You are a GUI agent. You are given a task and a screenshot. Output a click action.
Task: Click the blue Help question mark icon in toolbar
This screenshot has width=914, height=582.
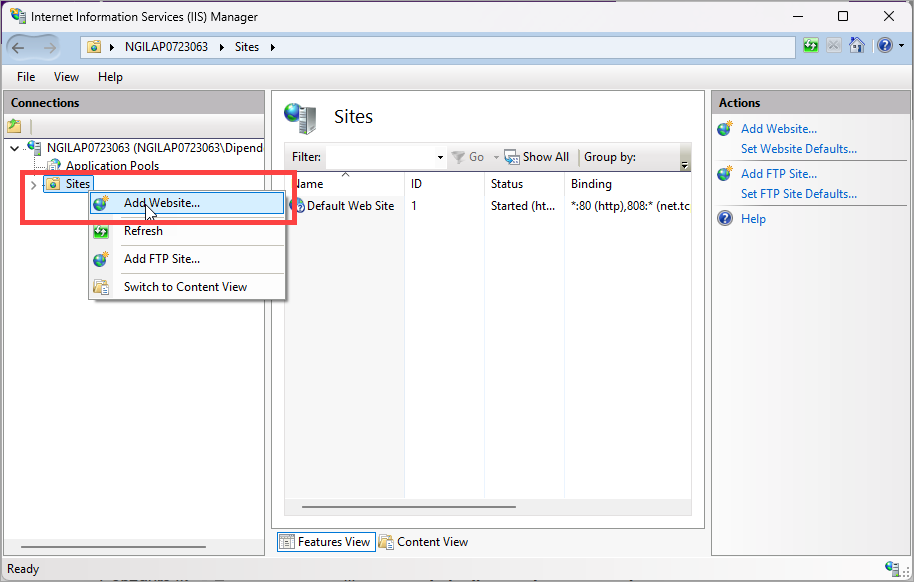[x=885, y=45]
